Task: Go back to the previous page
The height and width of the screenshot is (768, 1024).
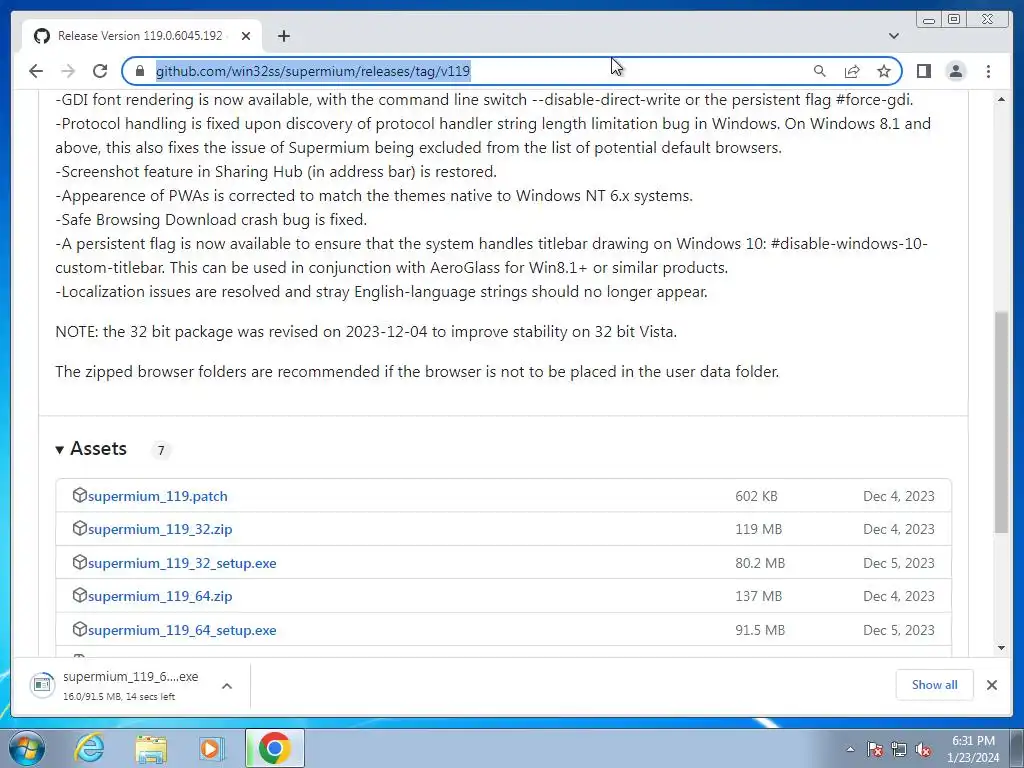Action: click(36, 71)
